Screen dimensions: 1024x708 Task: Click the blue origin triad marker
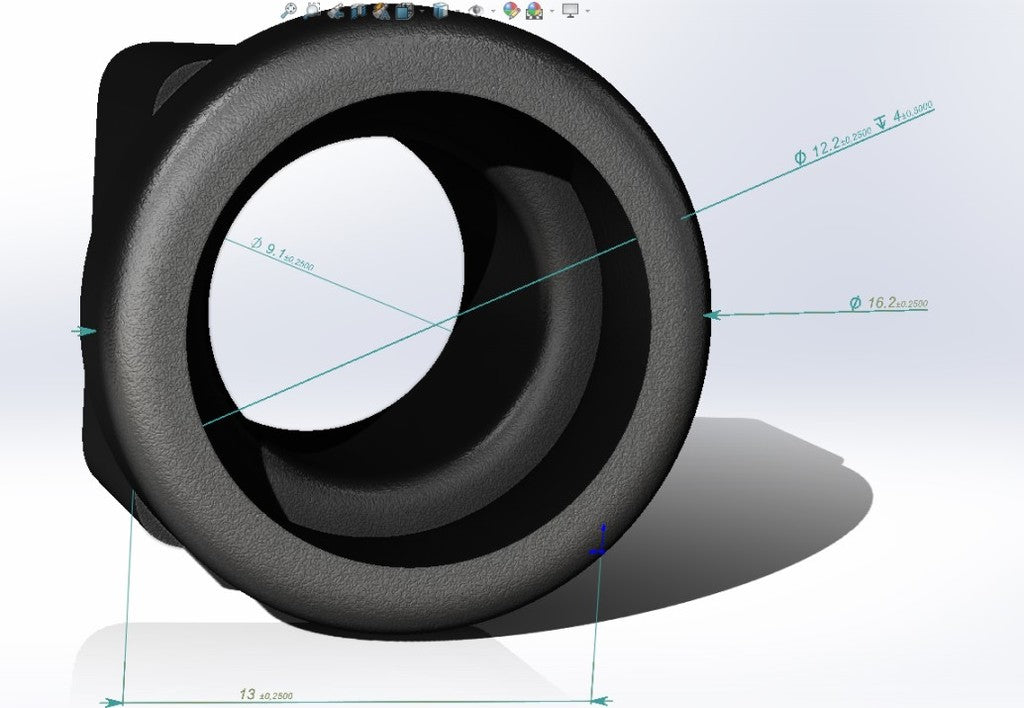click(x=600, y=540)
